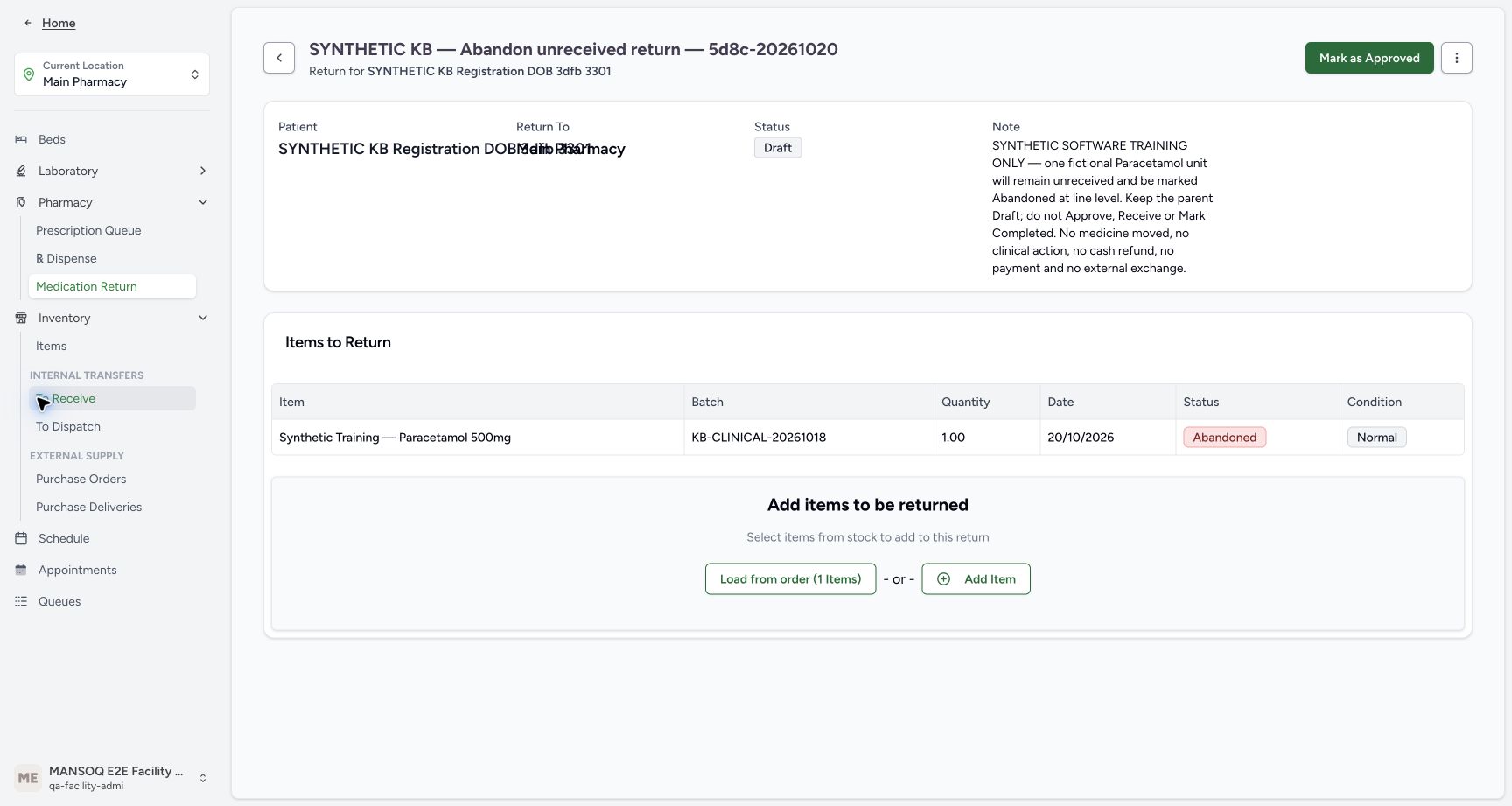Open the Current Location selector dropdown

(x=112, y=74)
